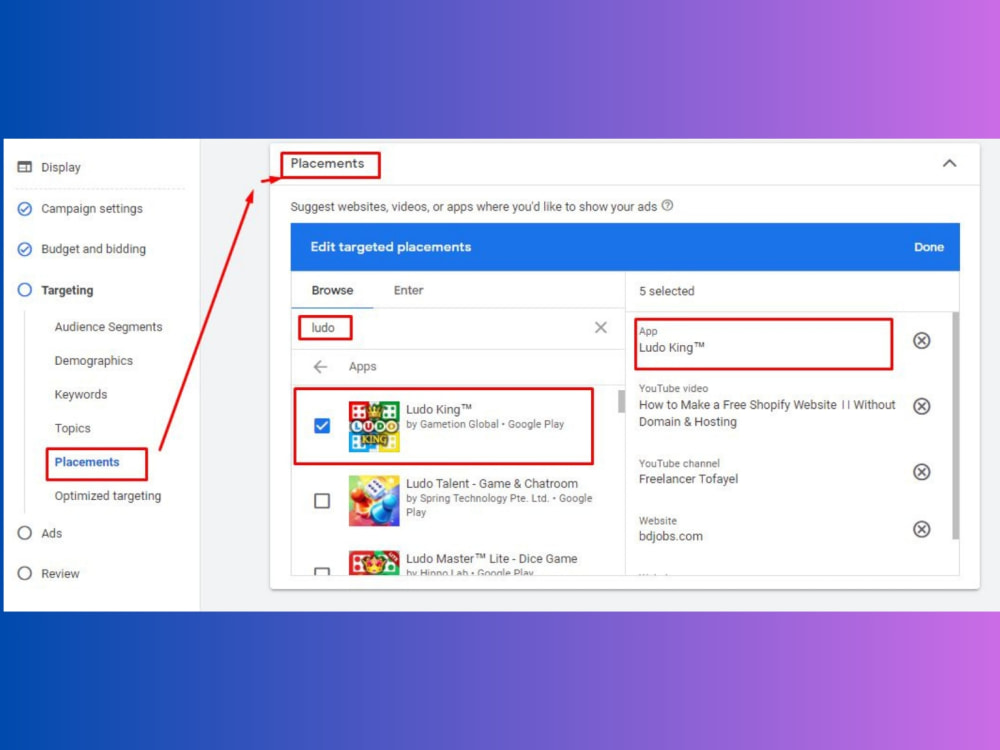Collapse the Placements section chevron
1000x750 pixels.
pos(950,163)
